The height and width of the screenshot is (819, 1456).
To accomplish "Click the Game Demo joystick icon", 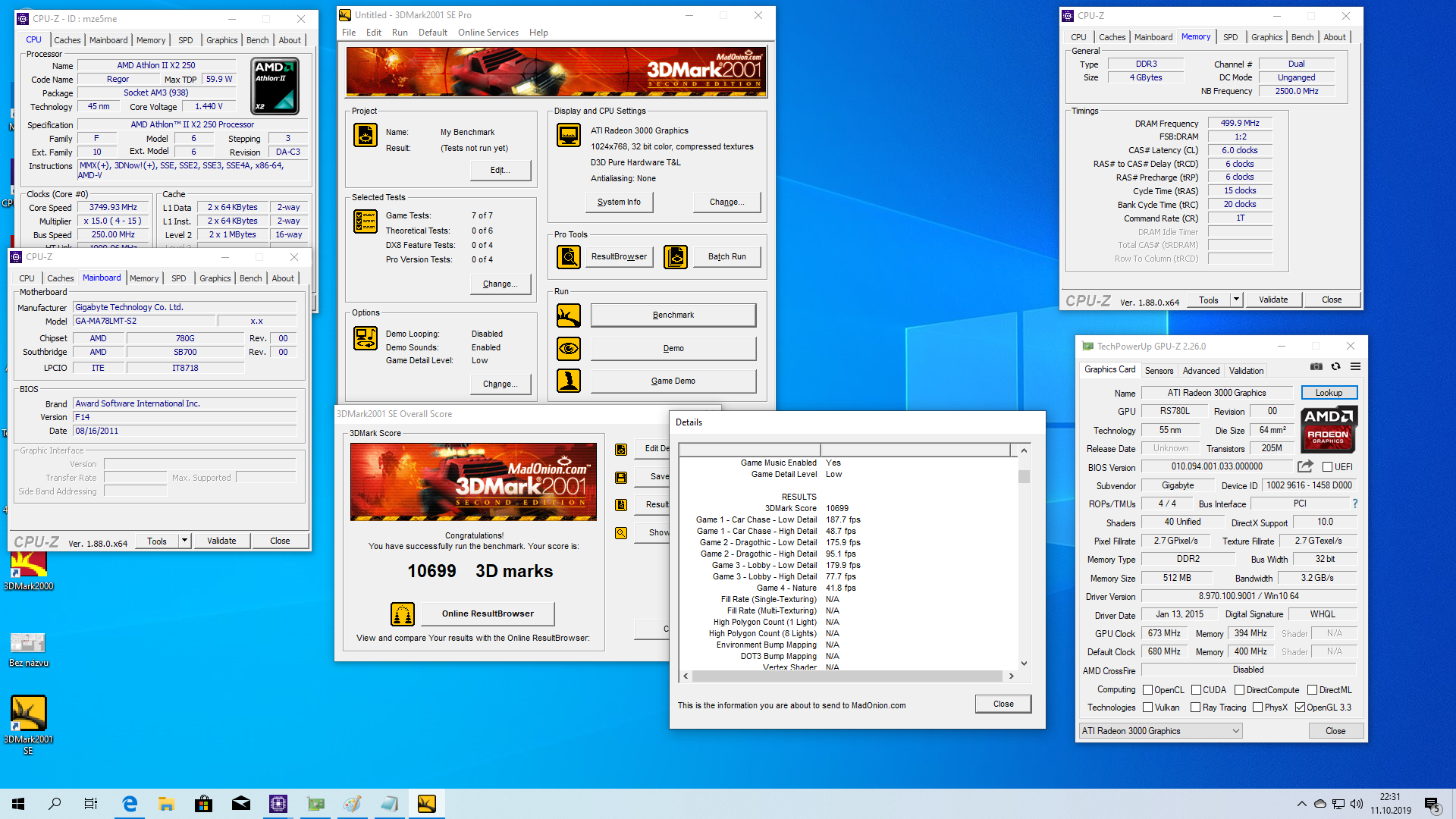I will pyautogui.click(x=569, y=381).
